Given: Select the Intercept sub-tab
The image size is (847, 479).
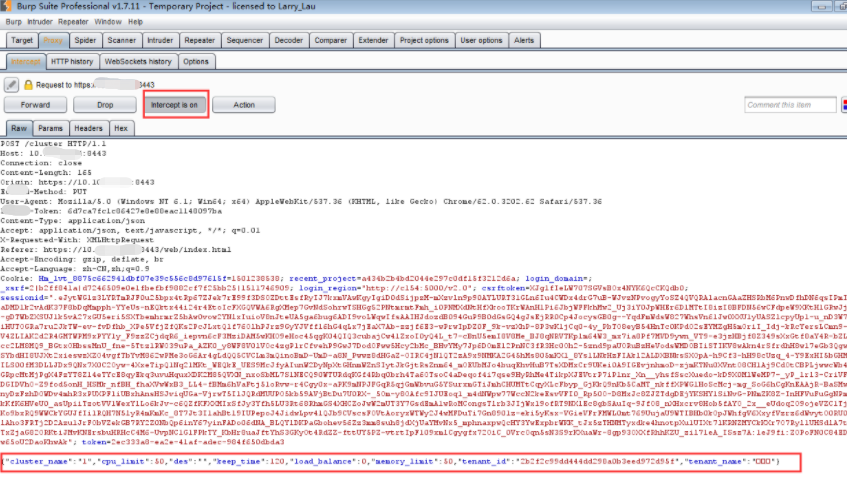Looking at the screenshot, I should (x=25, y=62).
